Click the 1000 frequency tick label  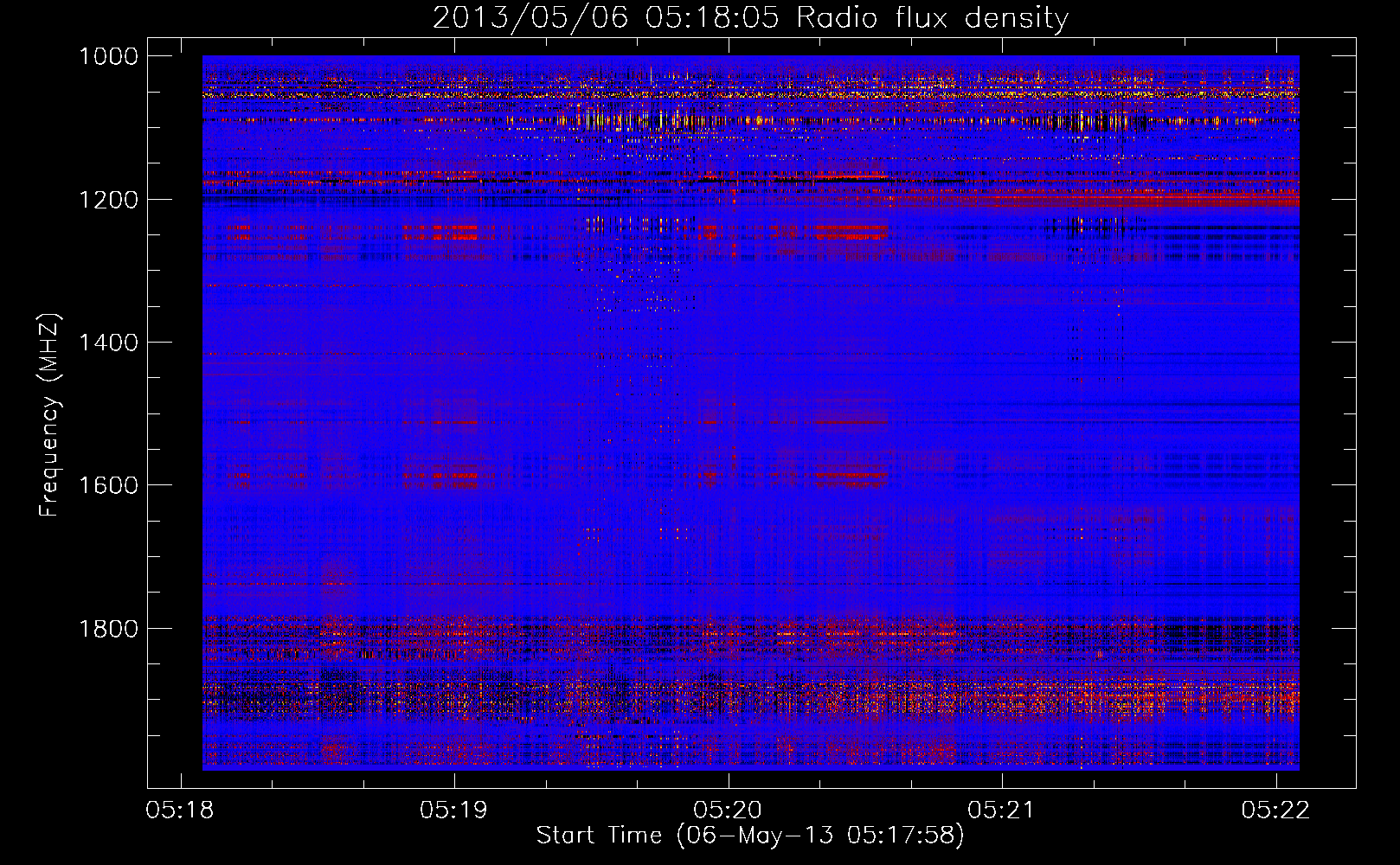108,56
